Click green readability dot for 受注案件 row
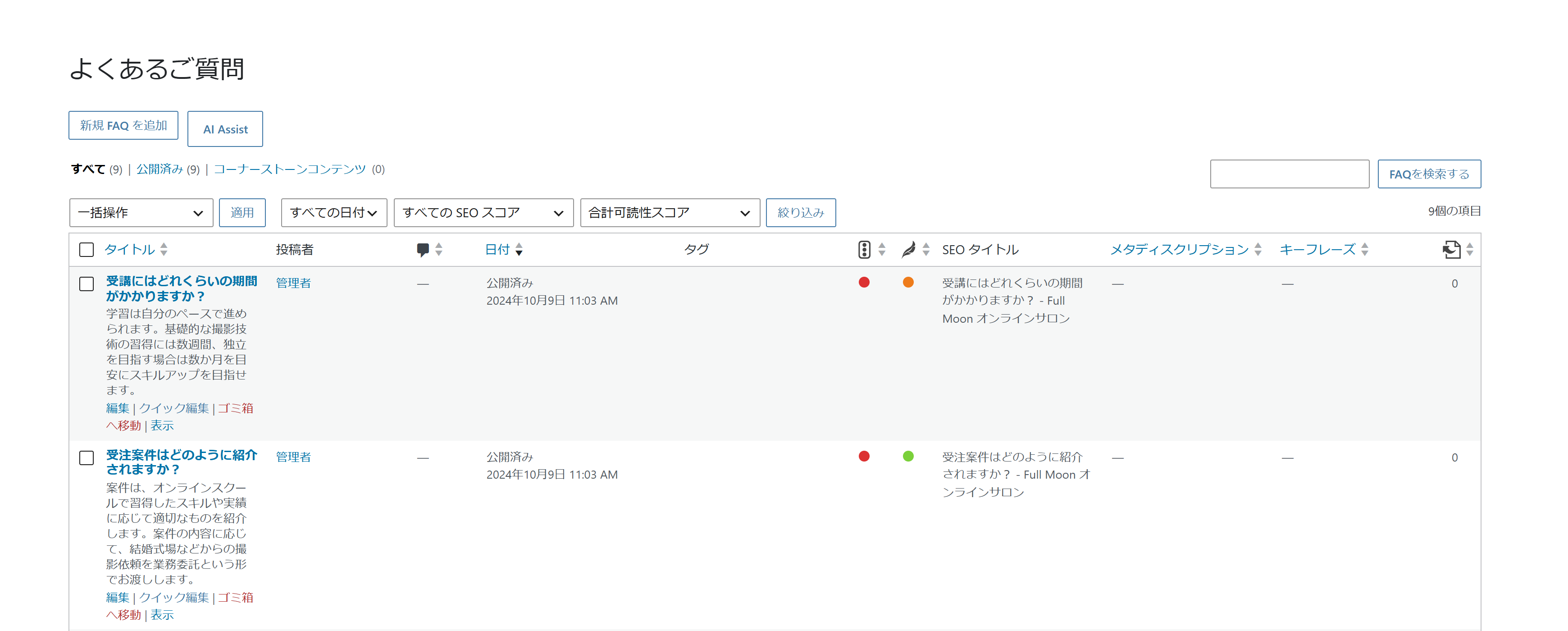Viewport: 1568px width, 631px height. [908, 456]
